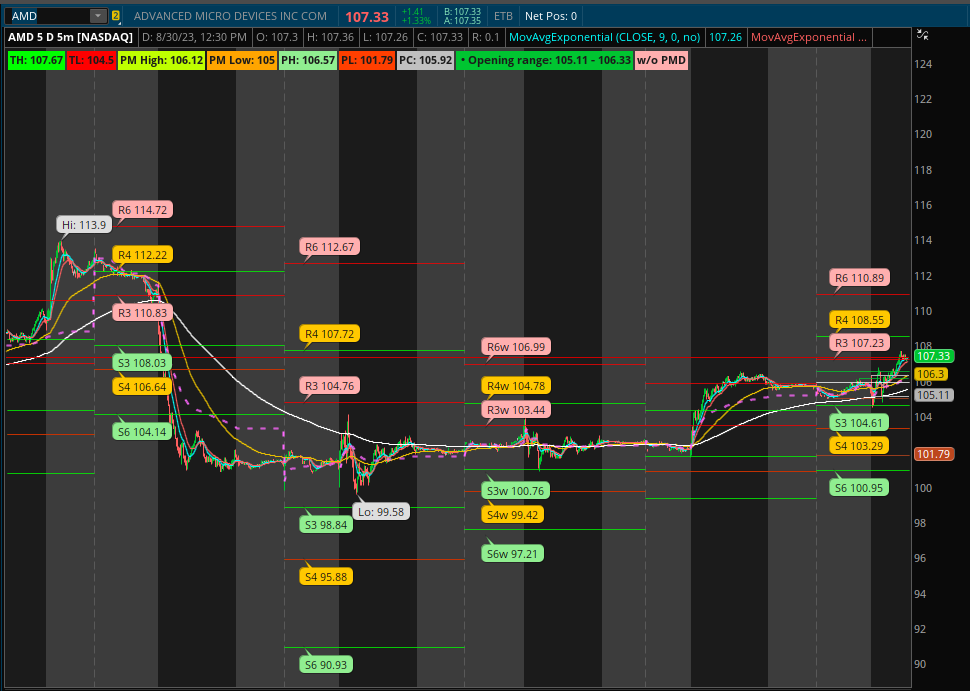Click the R4 108.55 pivot bubble
The image size is (970, 691).
(859, 320)
